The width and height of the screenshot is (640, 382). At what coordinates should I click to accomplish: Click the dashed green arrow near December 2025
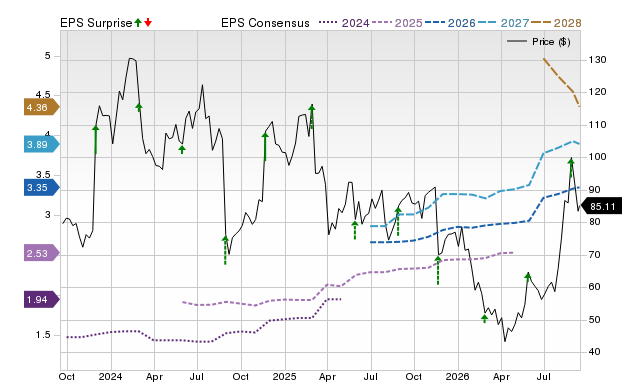(x=438, y=270)
